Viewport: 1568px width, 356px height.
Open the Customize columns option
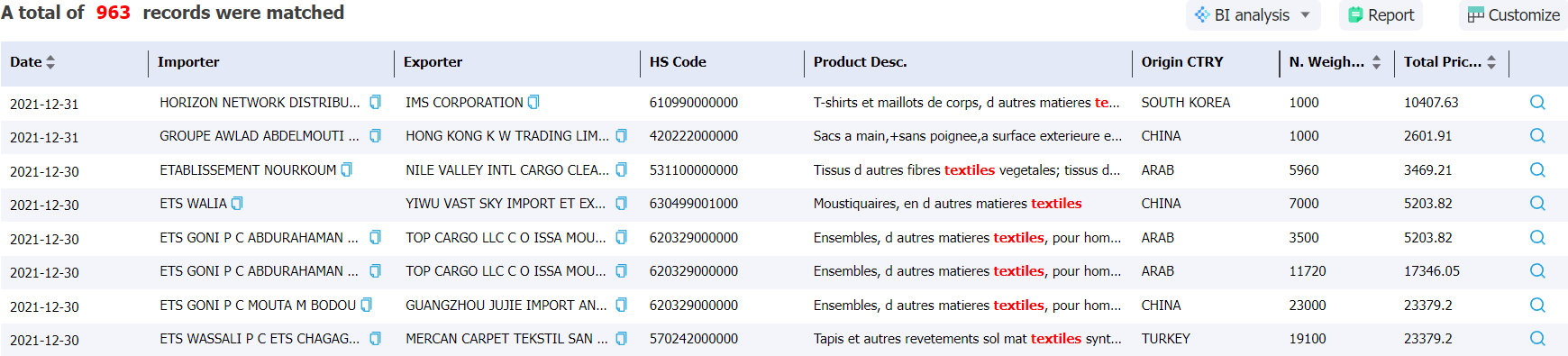click(1513, 15)
